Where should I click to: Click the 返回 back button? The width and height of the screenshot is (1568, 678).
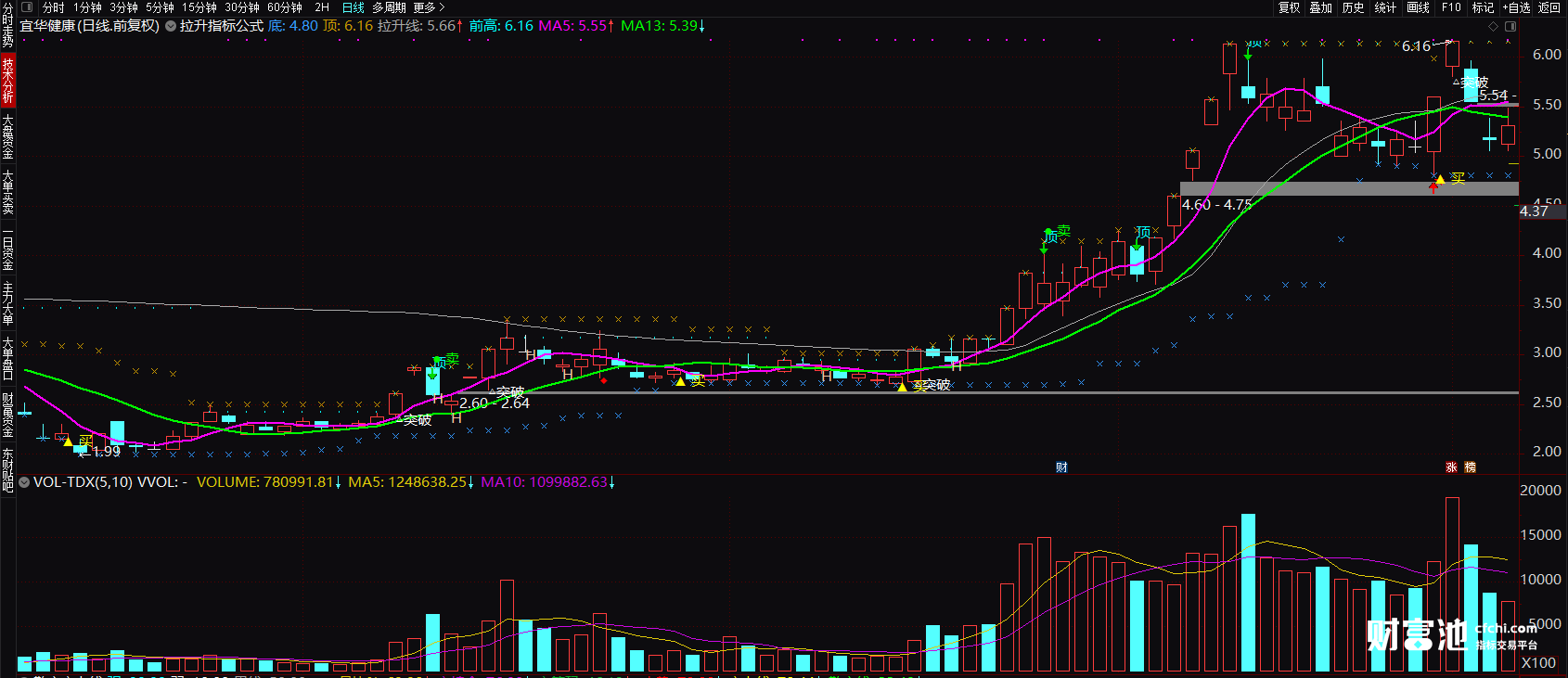[x=1549, y=7]
